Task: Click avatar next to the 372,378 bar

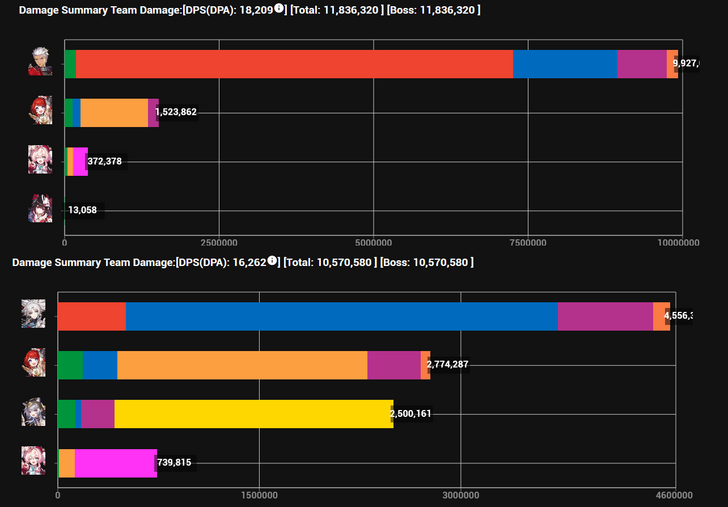Action: click(x=40, y=160)
